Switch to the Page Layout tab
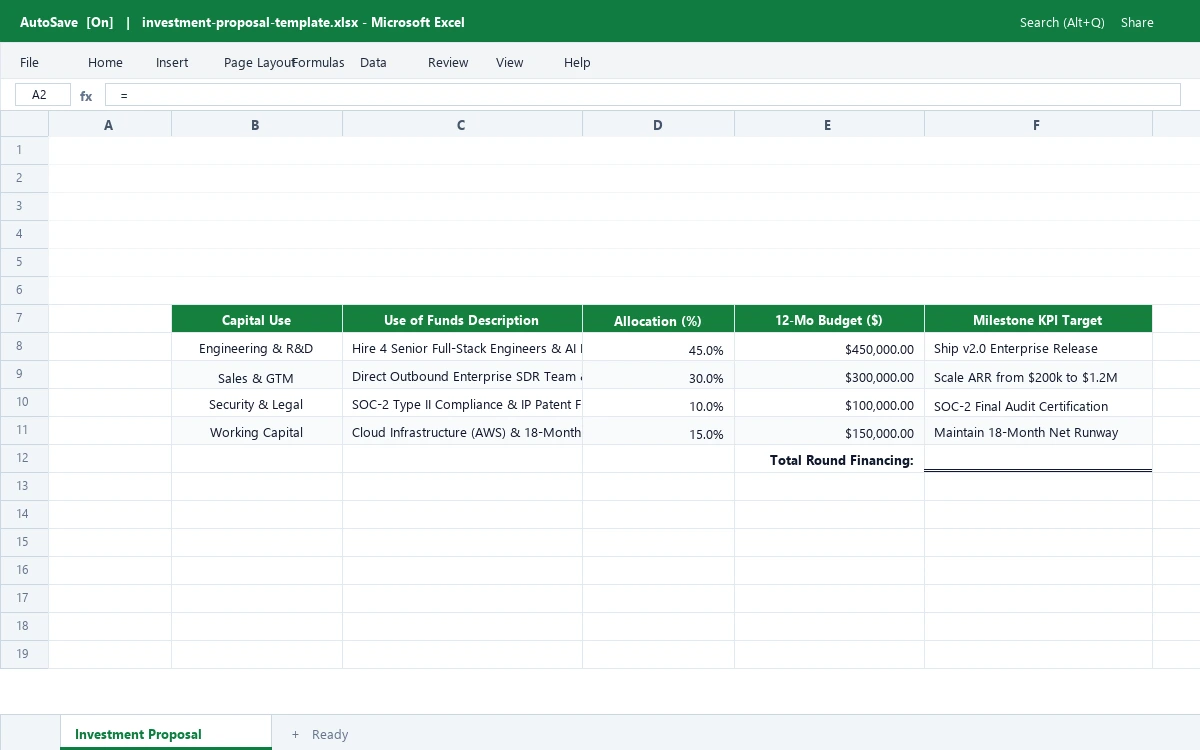The height and width of the screenshot is (750, 1200). point(258,62)
